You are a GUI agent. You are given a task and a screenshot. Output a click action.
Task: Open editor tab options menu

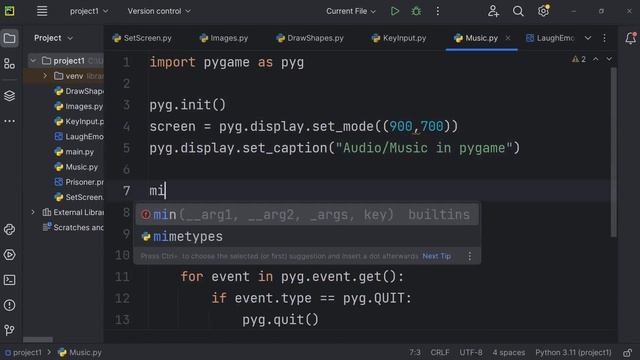pyautogui.click(x=604, y=38)
